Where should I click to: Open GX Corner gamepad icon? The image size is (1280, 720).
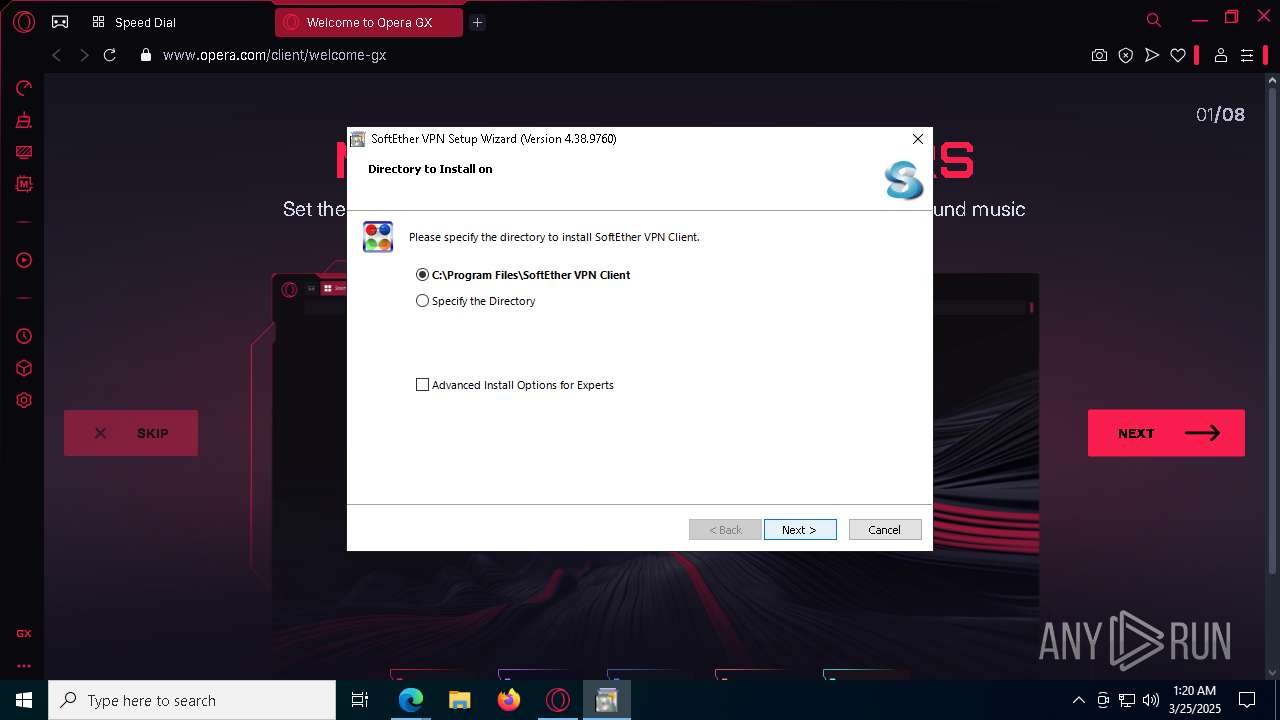point(60,22)
